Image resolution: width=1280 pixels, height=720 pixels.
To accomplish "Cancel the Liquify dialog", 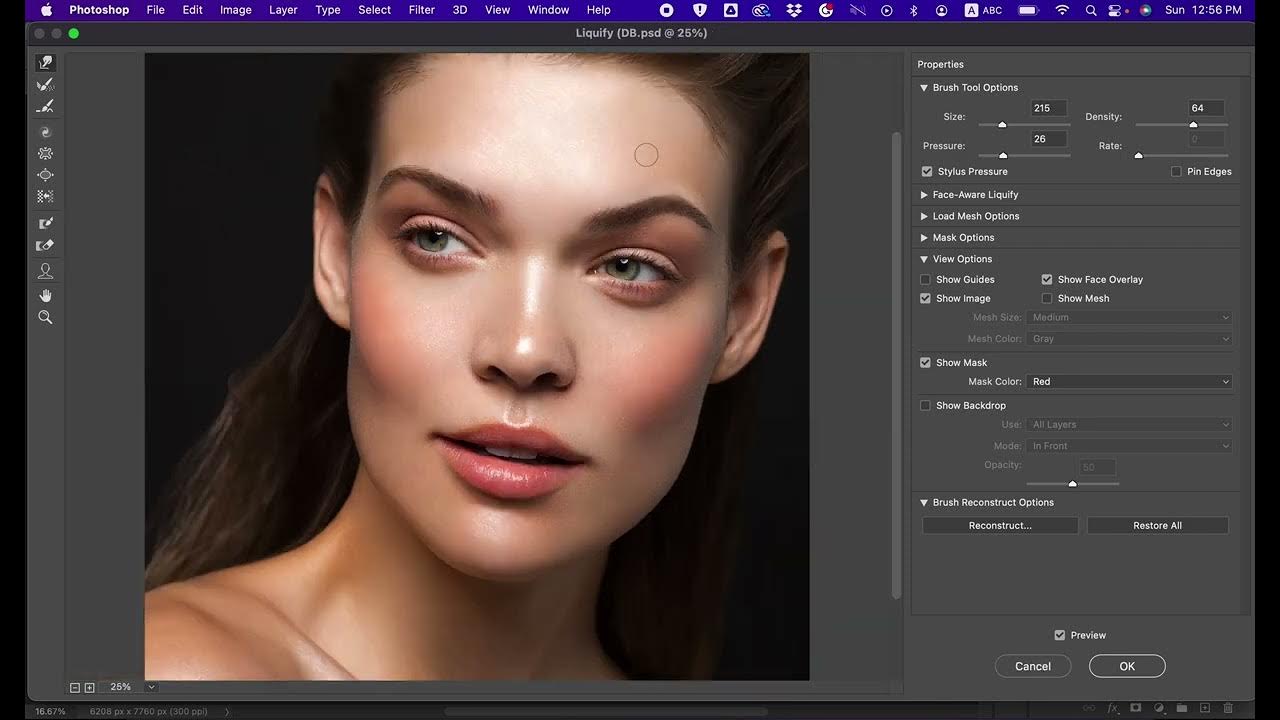I will click(x=1033, y=666).
